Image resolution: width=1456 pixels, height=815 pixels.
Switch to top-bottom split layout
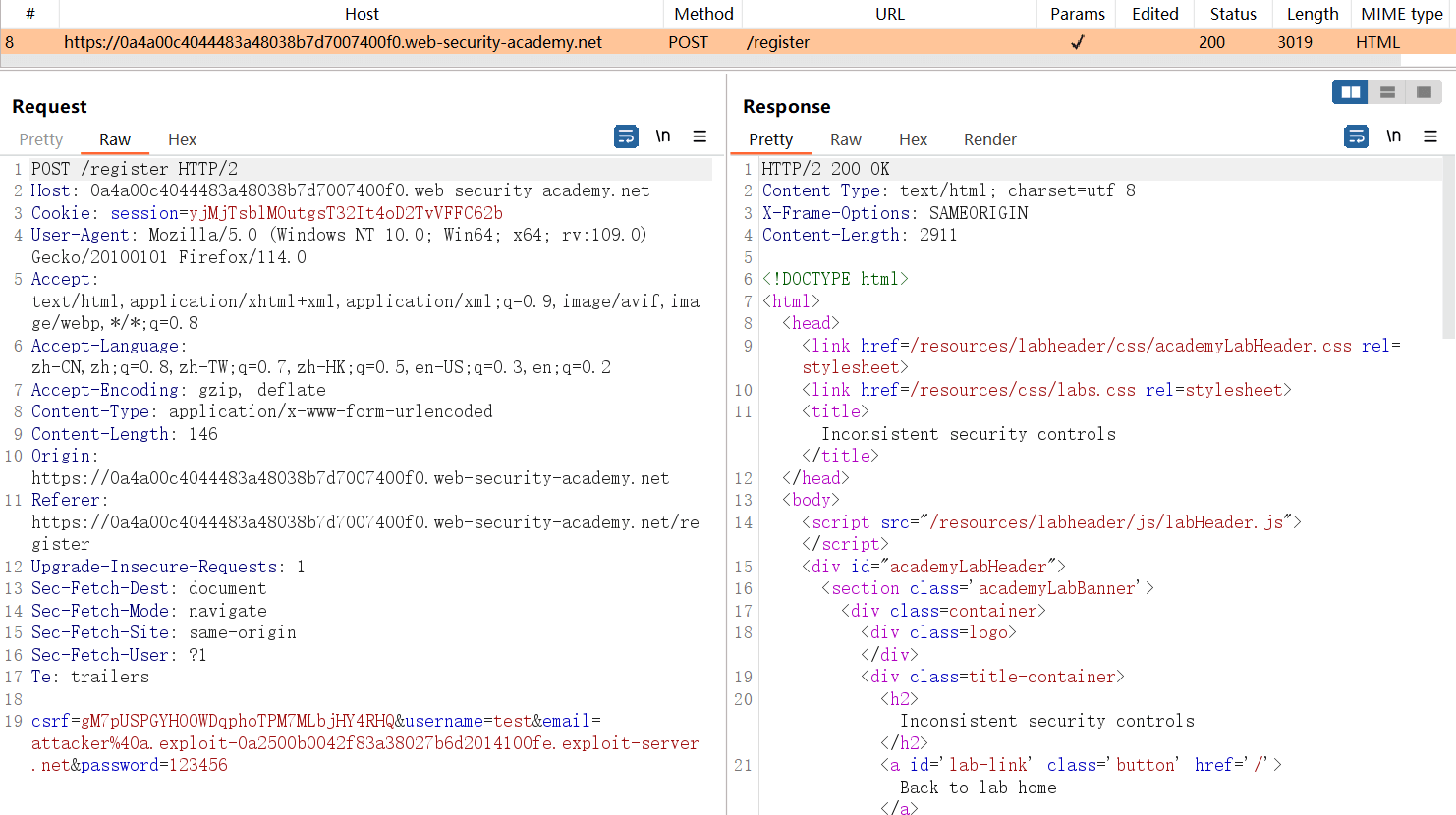click(1387, 92)
